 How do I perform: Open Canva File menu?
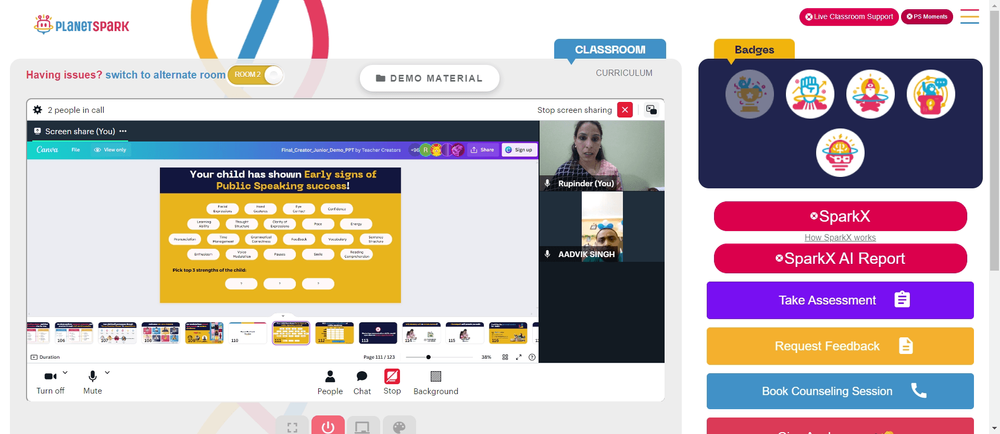coord(75,150)
